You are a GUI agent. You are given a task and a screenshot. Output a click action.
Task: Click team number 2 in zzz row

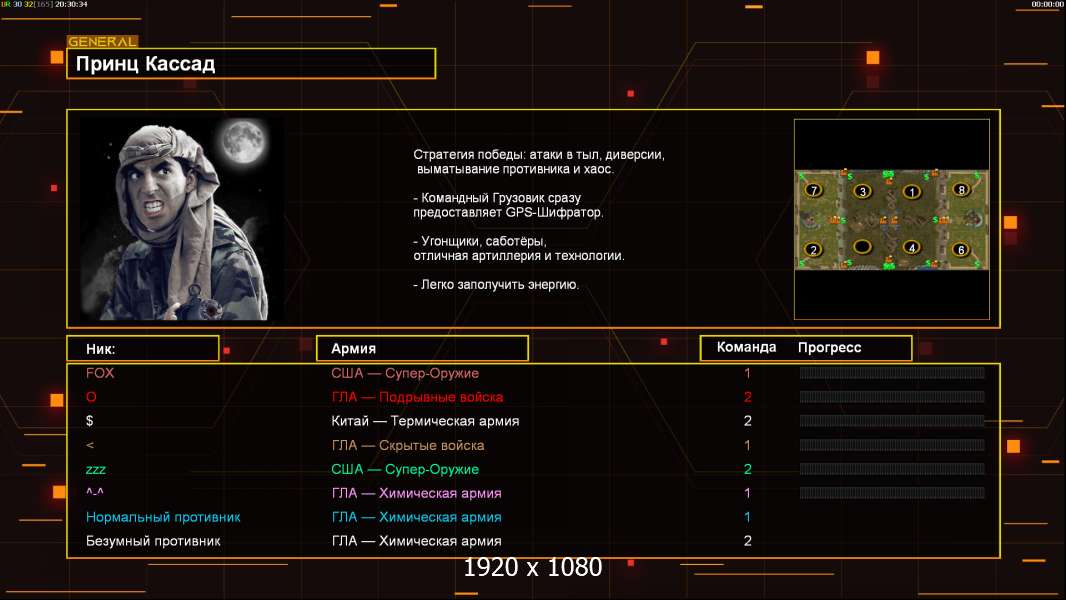[x=747, y=469]
